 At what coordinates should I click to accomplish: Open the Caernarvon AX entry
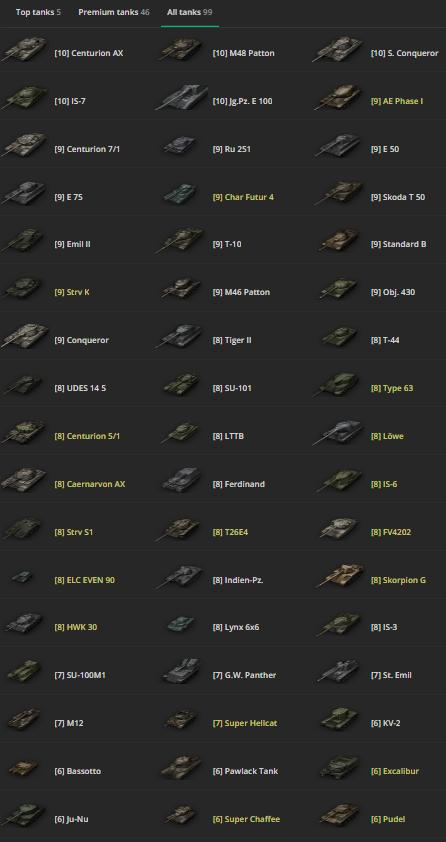[x=90, y=484]
